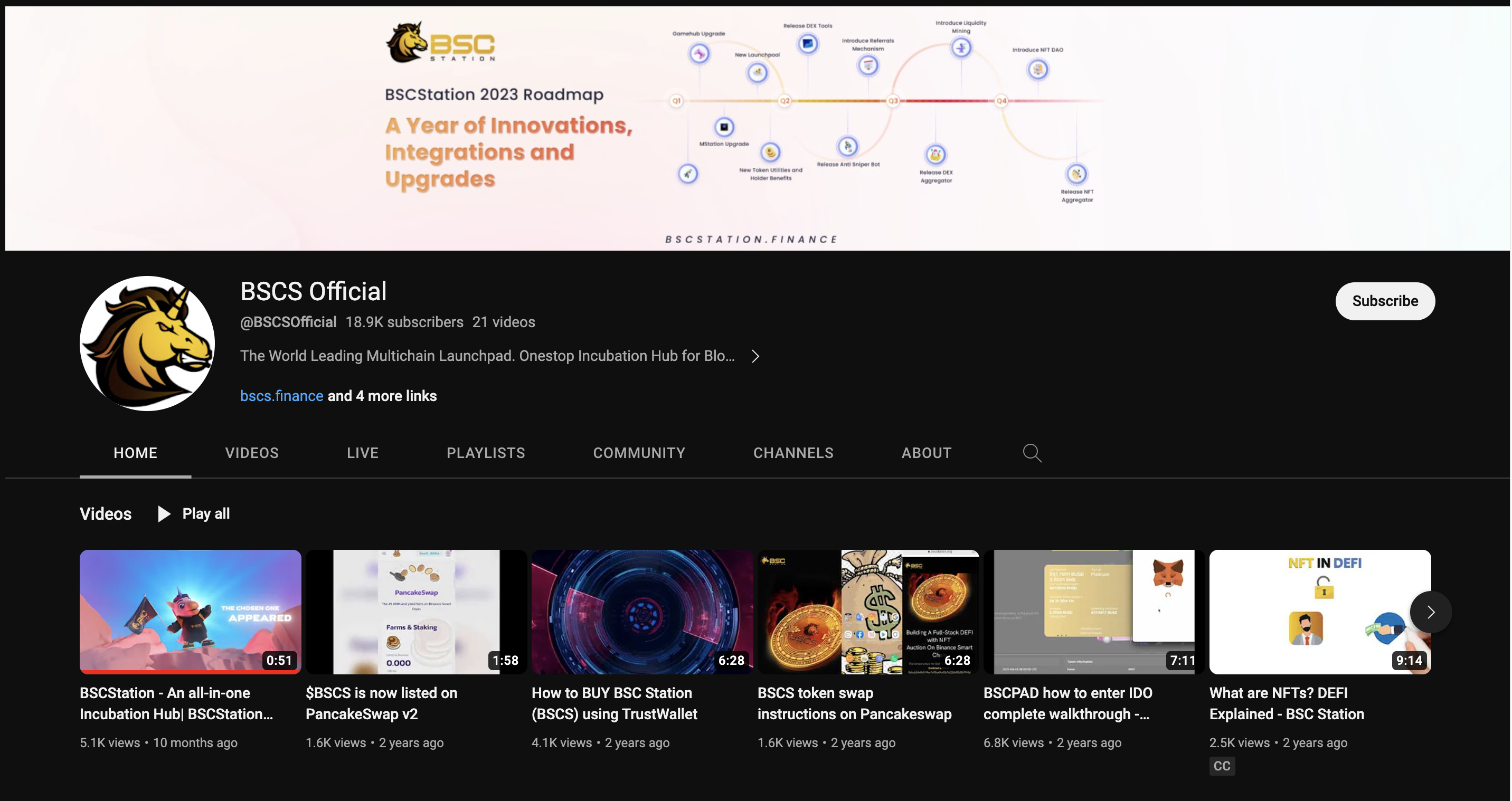Screen dimensions: 1512x801
Task: Click the BSC Station banner logo
Action: coord(441,43)
